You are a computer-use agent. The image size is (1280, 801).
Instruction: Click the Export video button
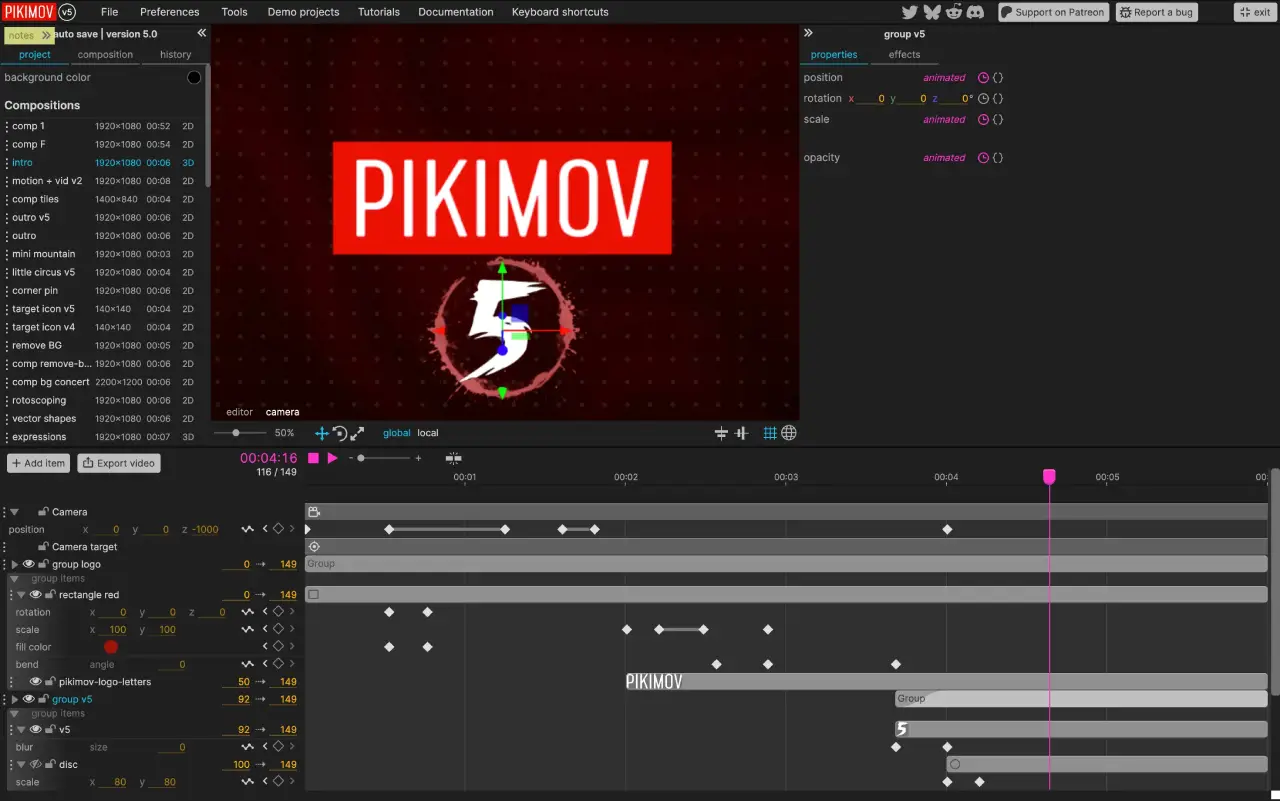point(118,462)
